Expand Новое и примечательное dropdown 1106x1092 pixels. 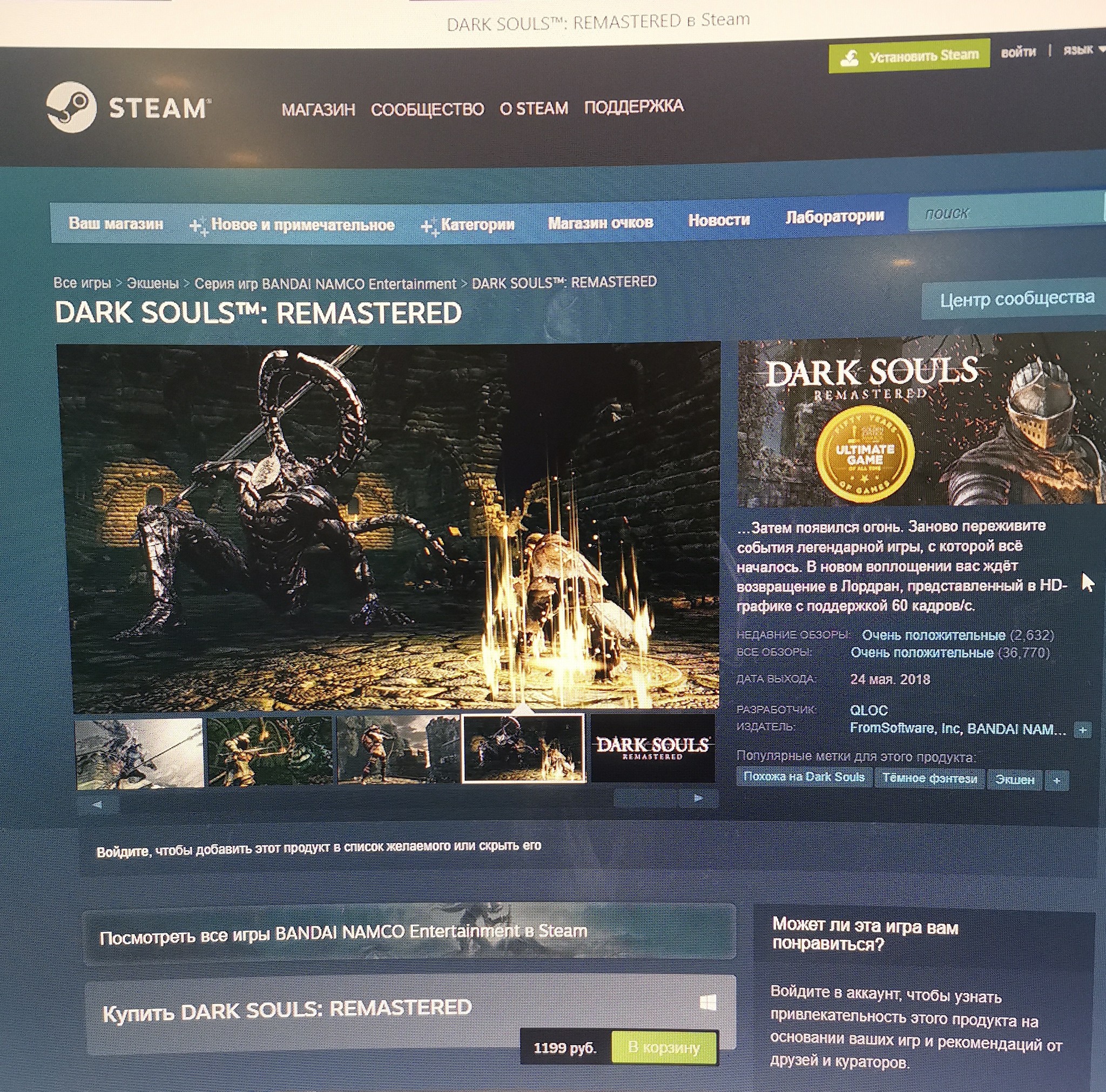click(x=292, y=225)
